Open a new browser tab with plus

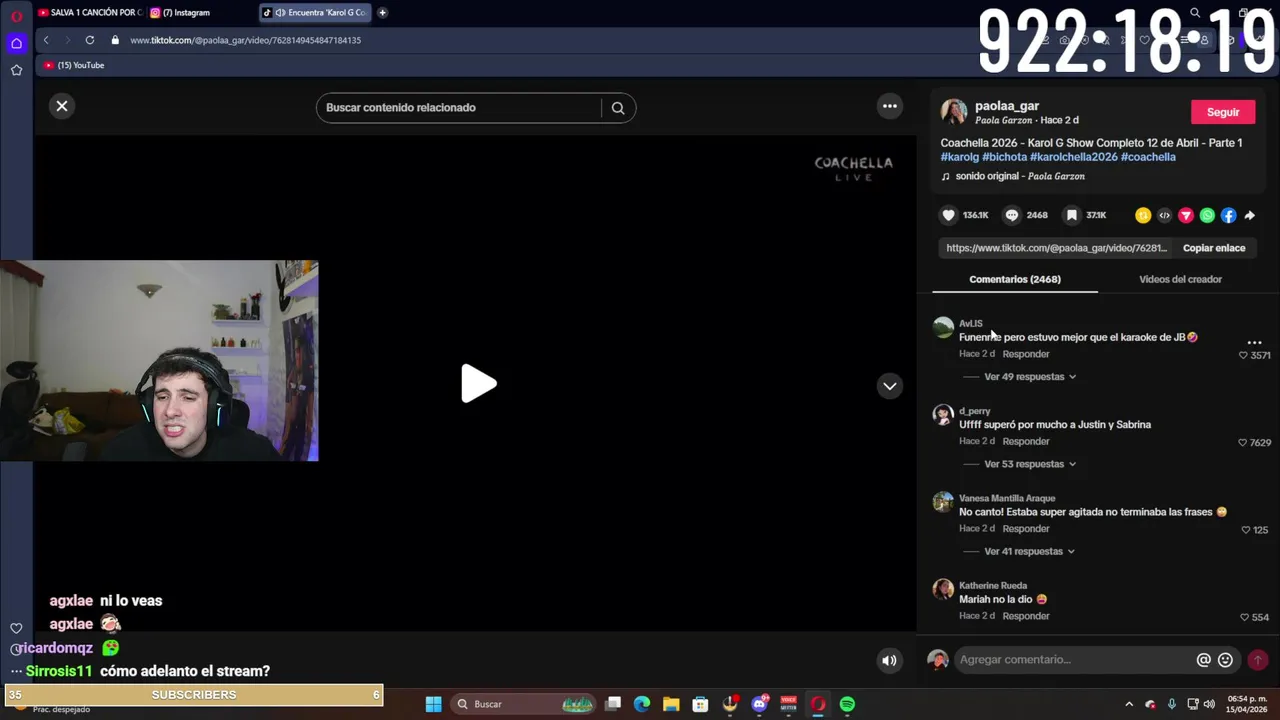click(382, 13)
